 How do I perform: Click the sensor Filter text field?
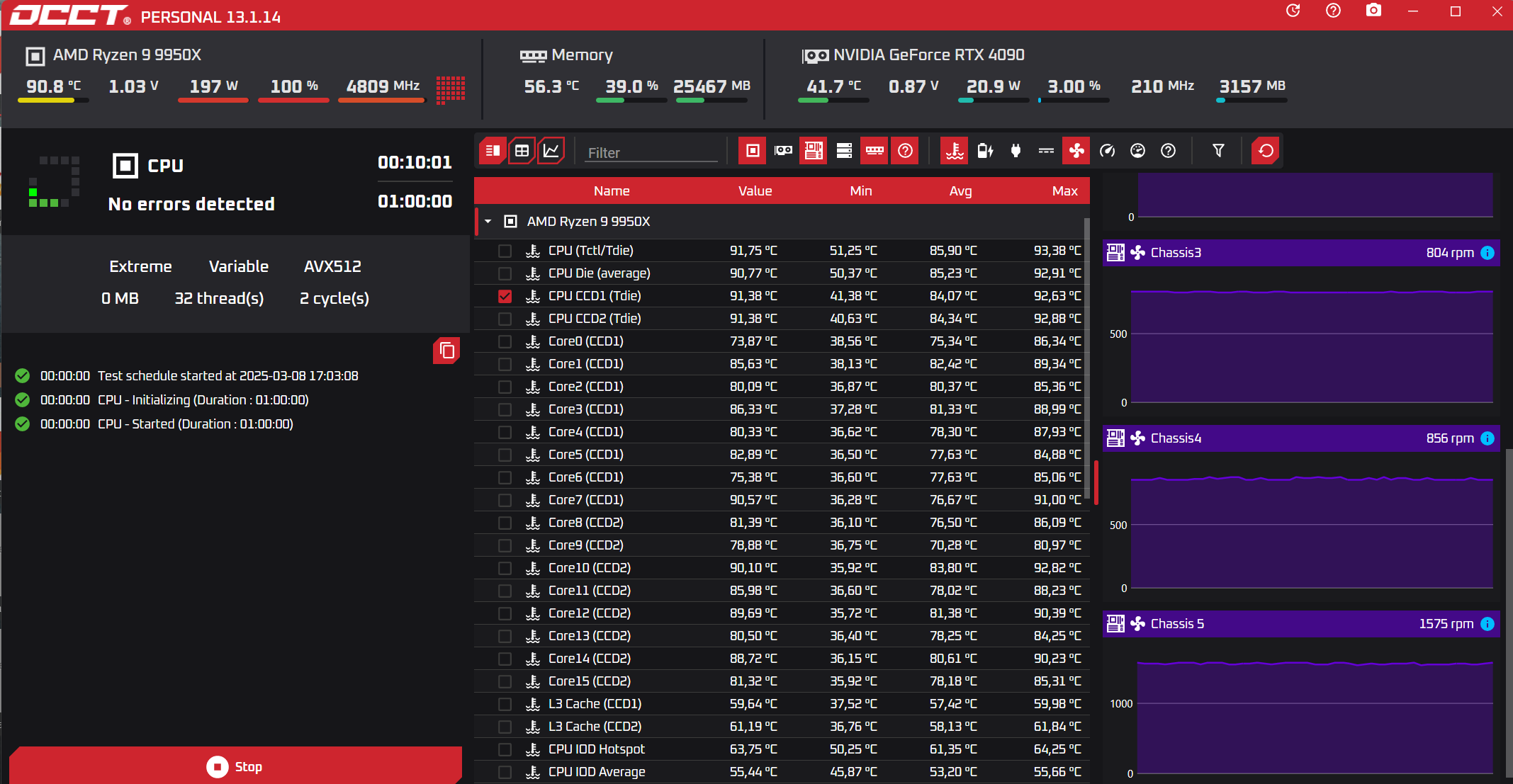(651, 153)
